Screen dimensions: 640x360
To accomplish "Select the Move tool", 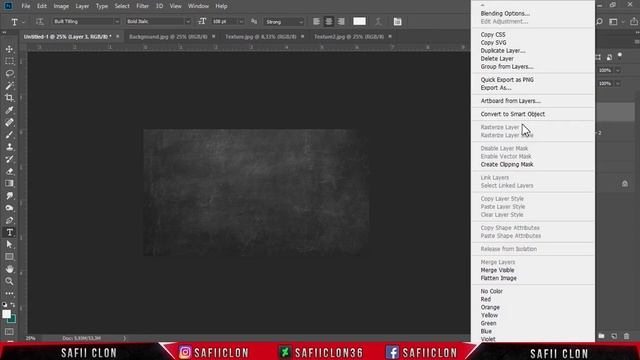I will coord(9,49).
